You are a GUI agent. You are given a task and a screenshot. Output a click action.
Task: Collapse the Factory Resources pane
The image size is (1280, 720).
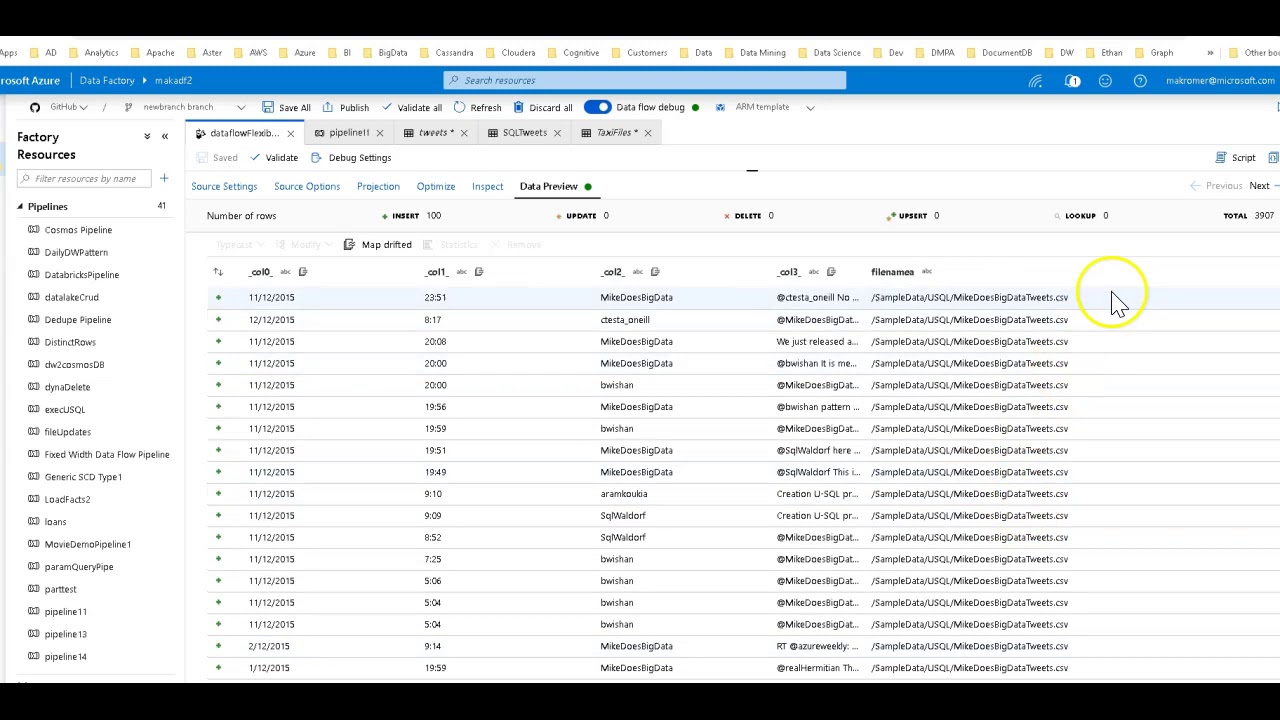(165, 136)
